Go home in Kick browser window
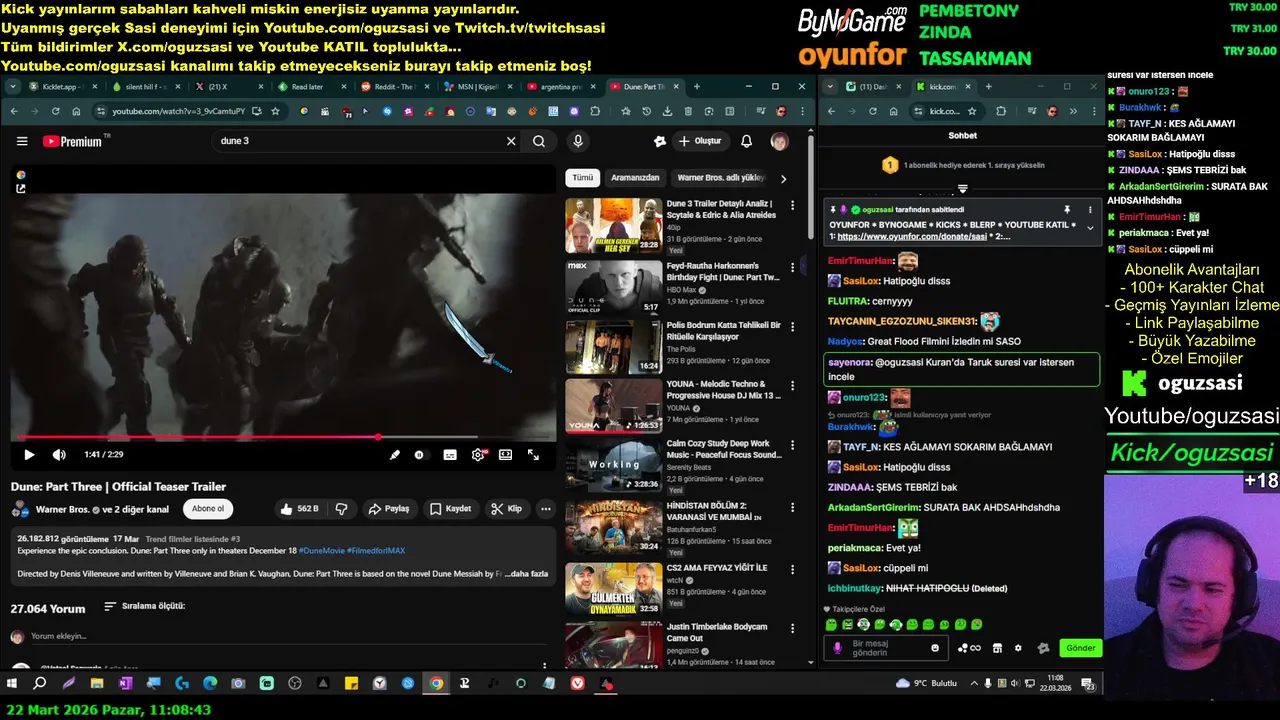Viewport: 1280px width, 720px height. click(894, 111)
